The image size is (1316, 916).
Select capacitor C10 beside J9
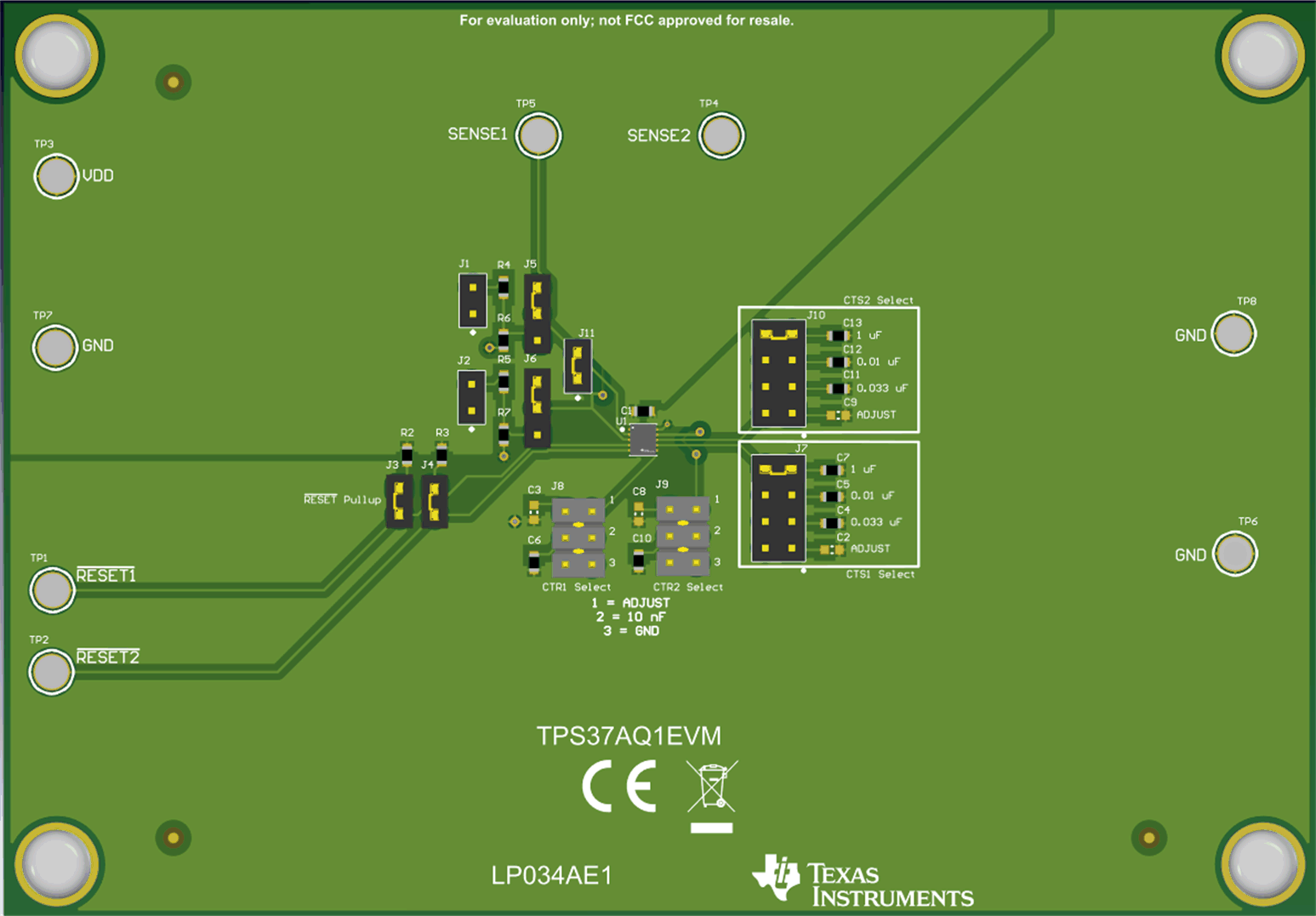point(639,560)
